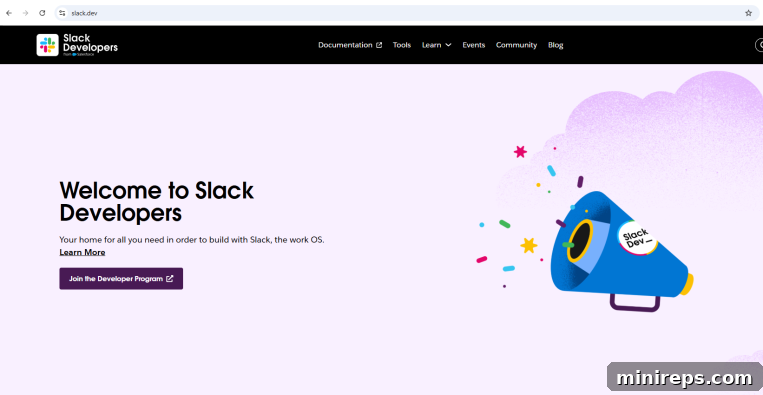Follow the Learn More link
The width and height of the screenshot is (763, 395).
82,252
